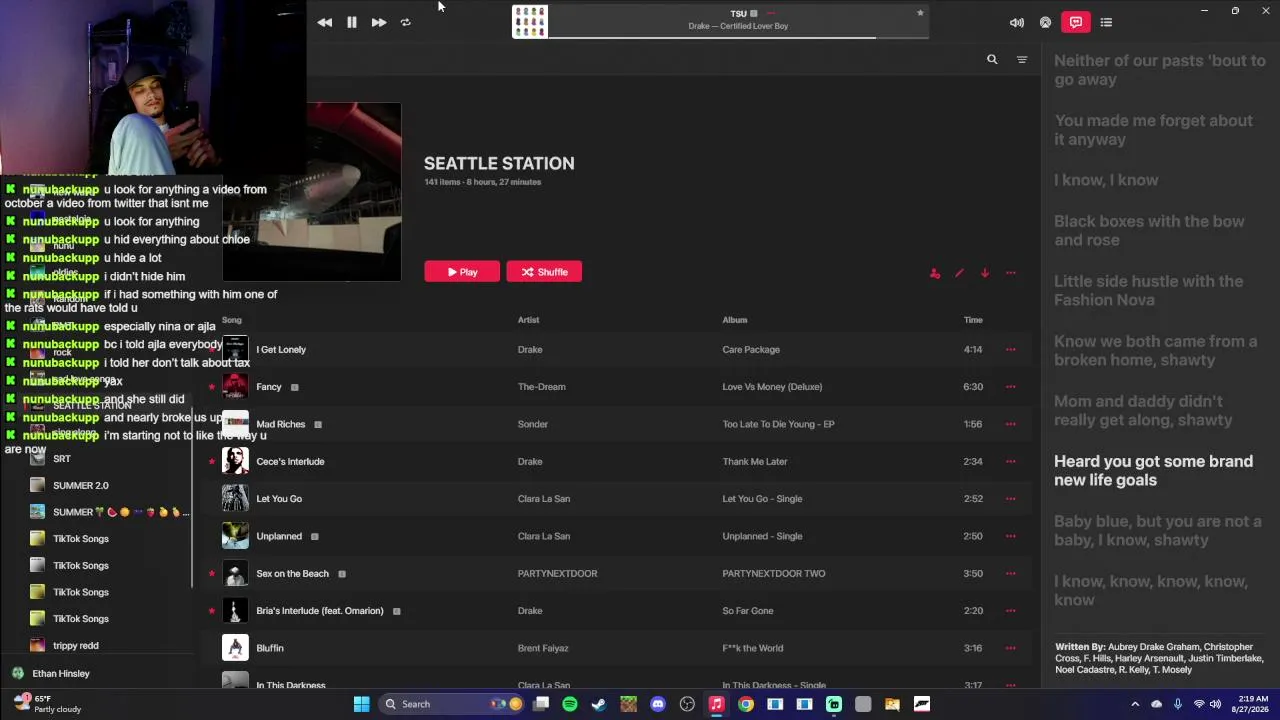
Task: Open more options for Sex on the Beach
Action: (x=1011, y=574)
